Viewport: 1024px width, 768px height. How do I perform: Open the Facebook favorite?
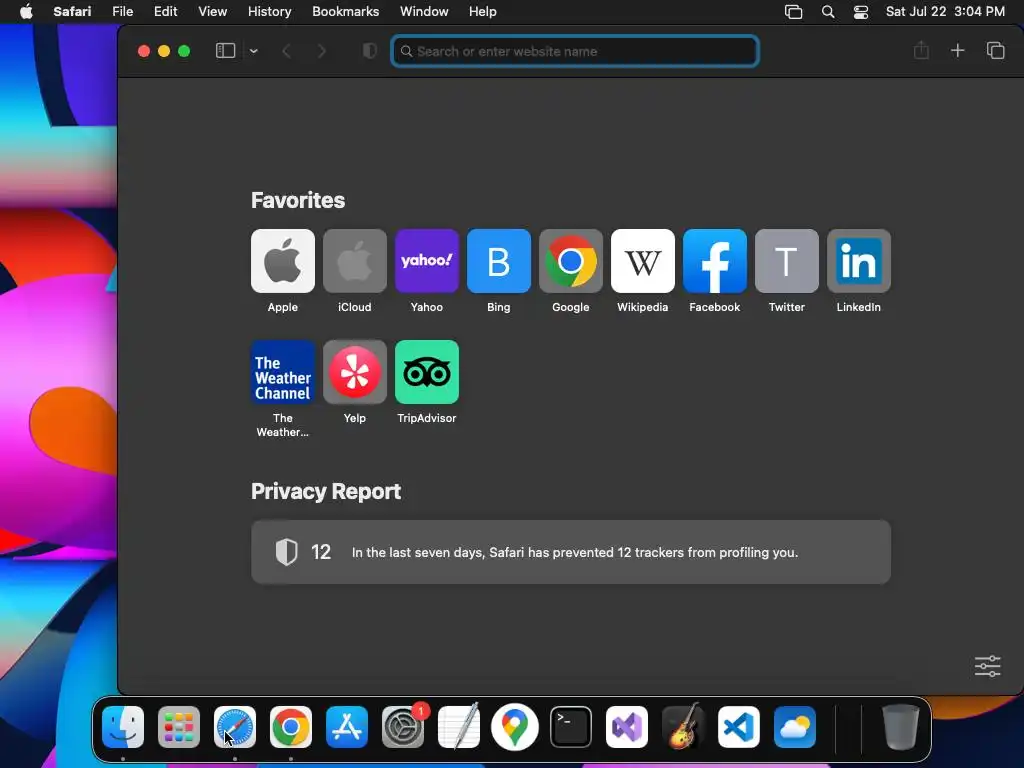tap(714, 261)
